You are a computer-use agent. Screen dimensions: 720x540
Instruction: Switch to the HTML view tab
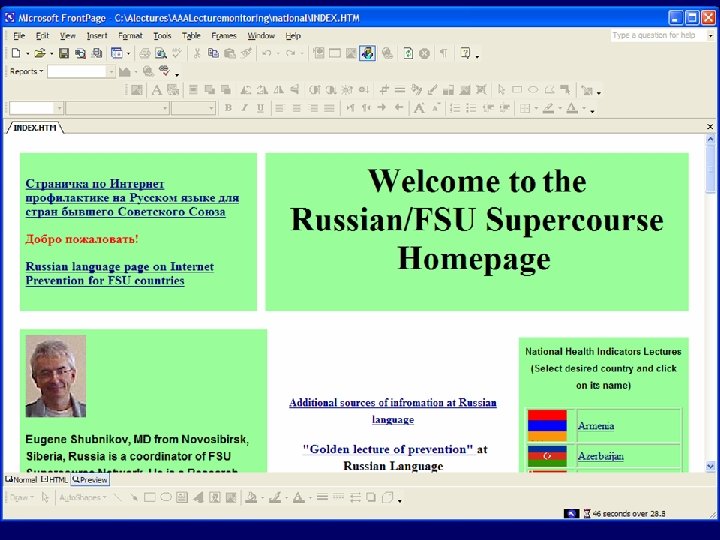click(x=55, y=480)
